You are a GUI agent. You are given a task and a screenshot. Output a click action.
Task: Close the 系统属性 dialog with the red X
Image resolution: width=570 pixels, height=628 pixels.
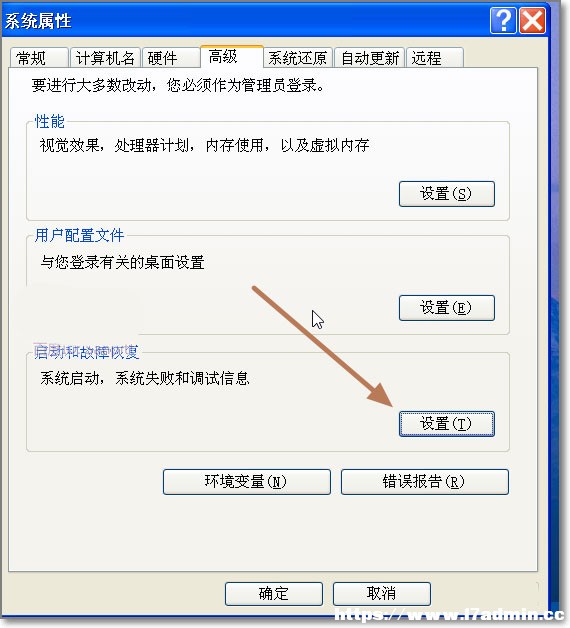532,20
